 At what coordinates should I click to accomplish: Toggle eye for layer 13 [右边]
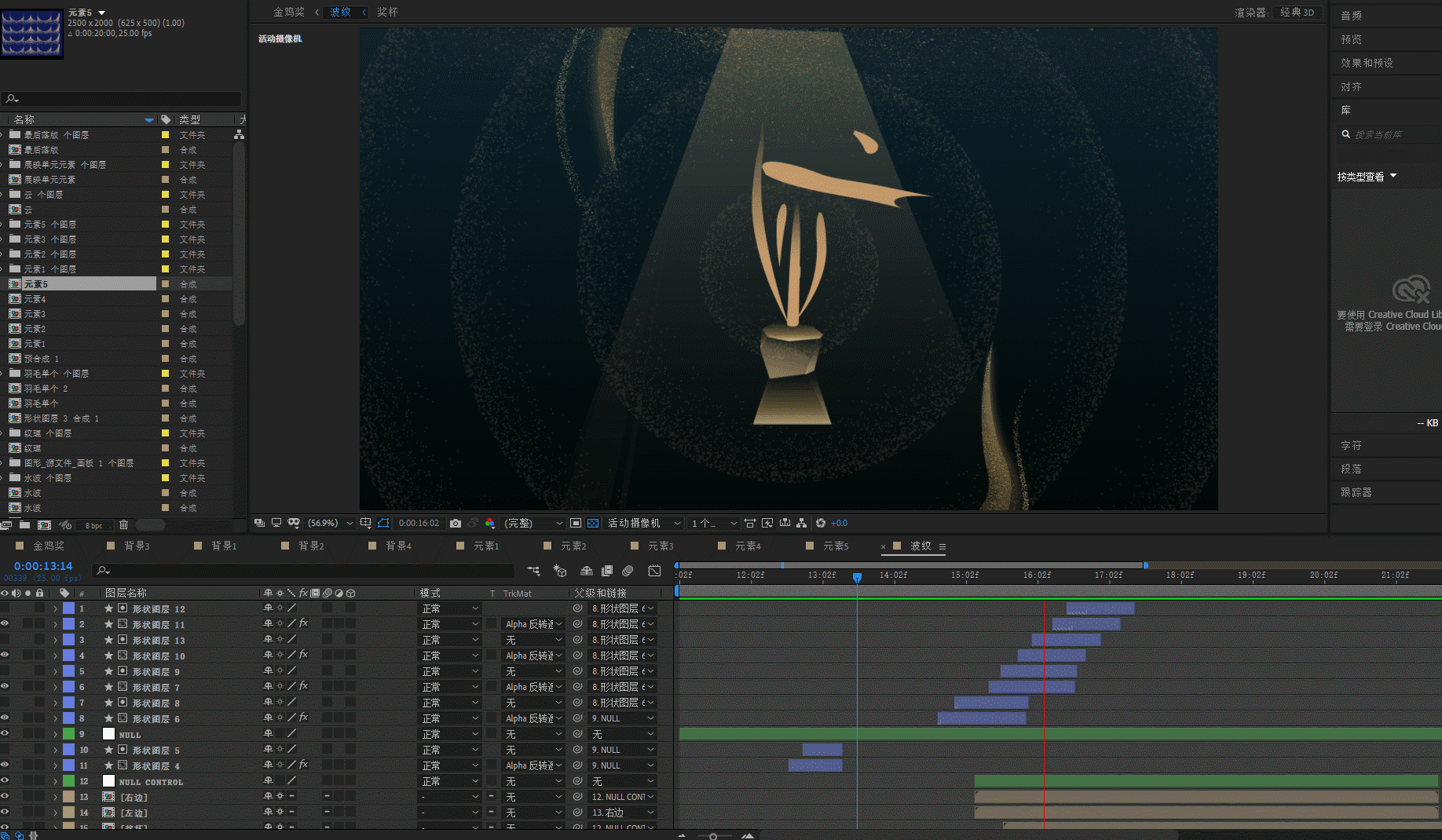tap(5, 797)
